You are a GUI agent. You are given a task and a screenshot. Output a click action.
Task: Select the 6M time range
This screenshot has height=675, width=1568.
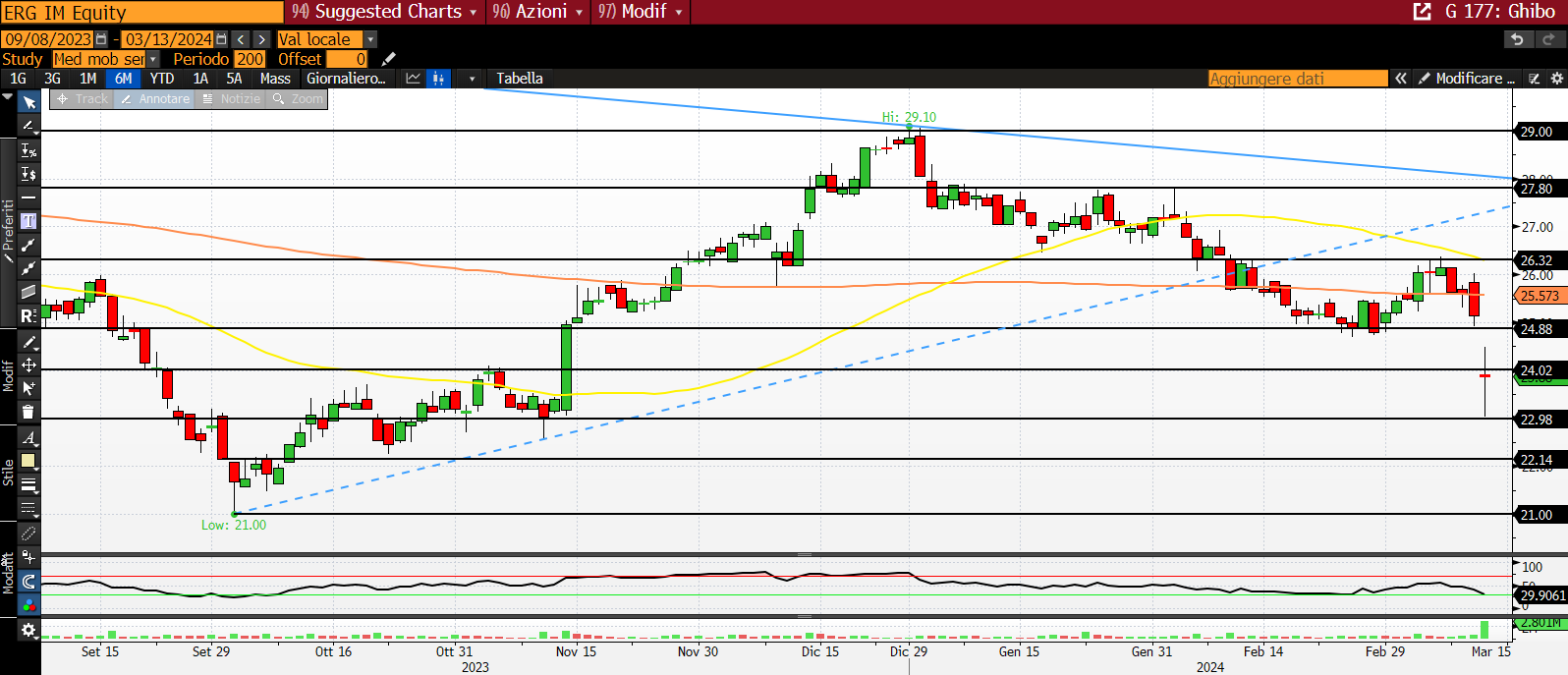point(123,79)
